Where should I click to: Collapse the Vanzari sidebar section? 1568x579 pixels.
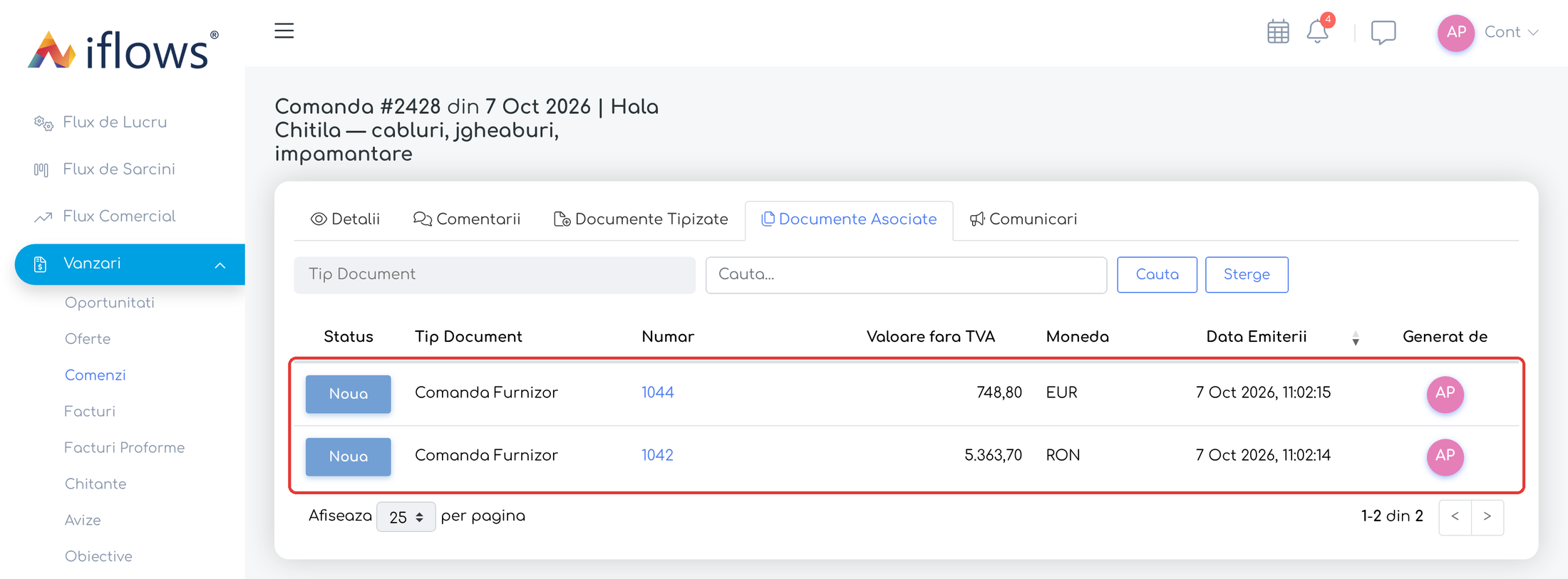(x=130, y=264)
